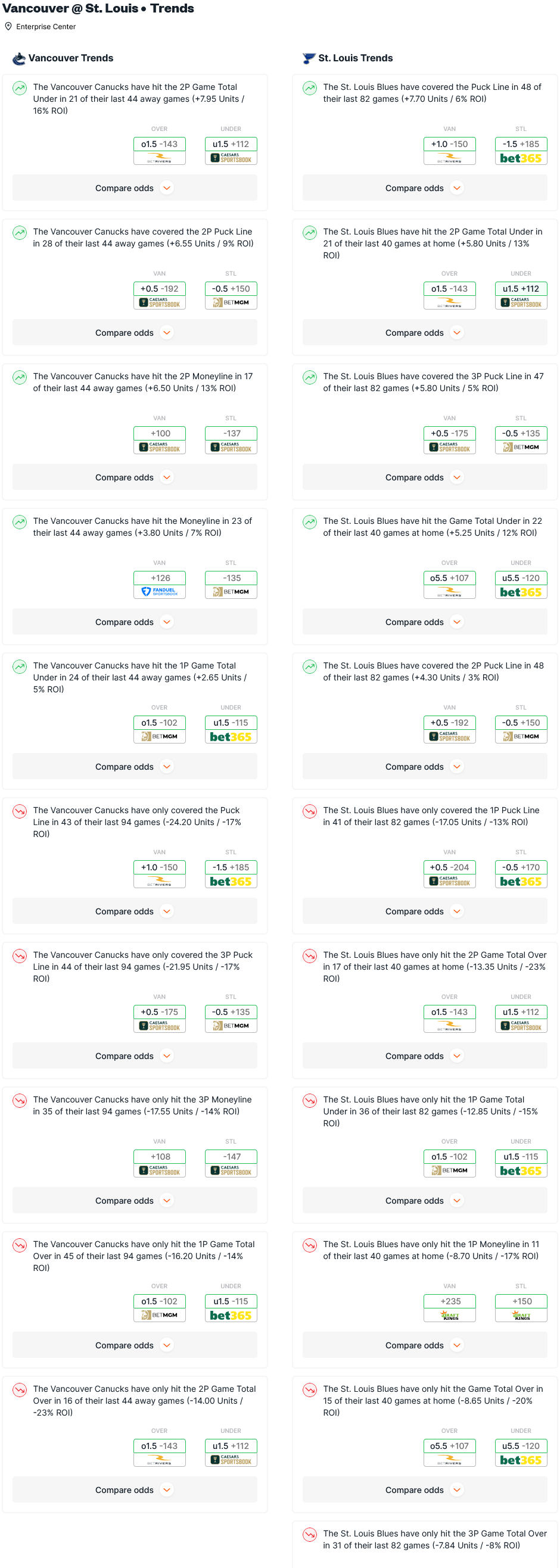Click red downtrend icon beside Canucks 3P Moneyline trend
The image size is (560, 1568).
pos(20,1101)
